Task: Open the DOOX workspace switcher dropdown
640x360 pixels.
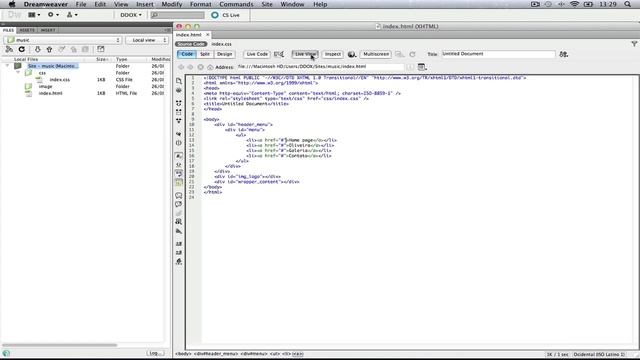Action: [131, 15]
